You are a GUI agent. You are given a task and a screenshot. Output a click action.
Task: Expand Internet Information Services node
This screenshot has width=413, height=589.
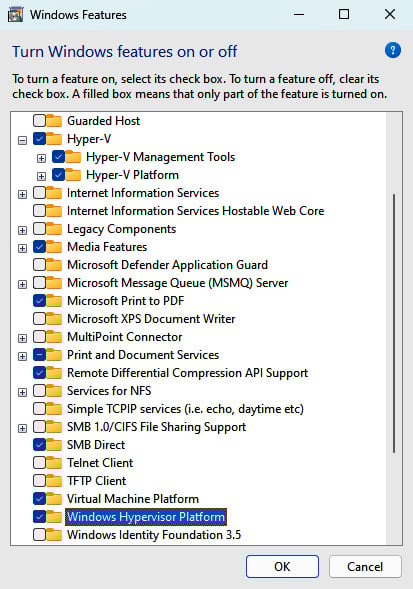coord(23,194)
